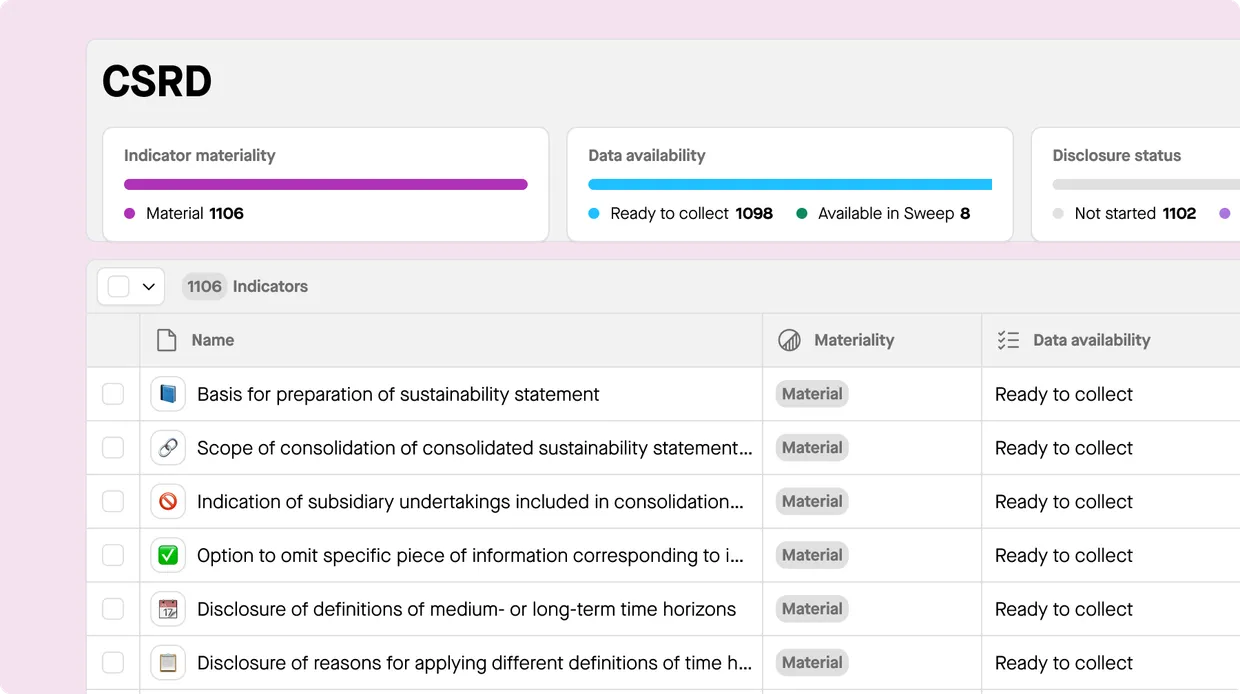Click the document icon in Name column header
Viewport: 1240px width, 694px height.
pyautogui.click(x=167, y=340)
